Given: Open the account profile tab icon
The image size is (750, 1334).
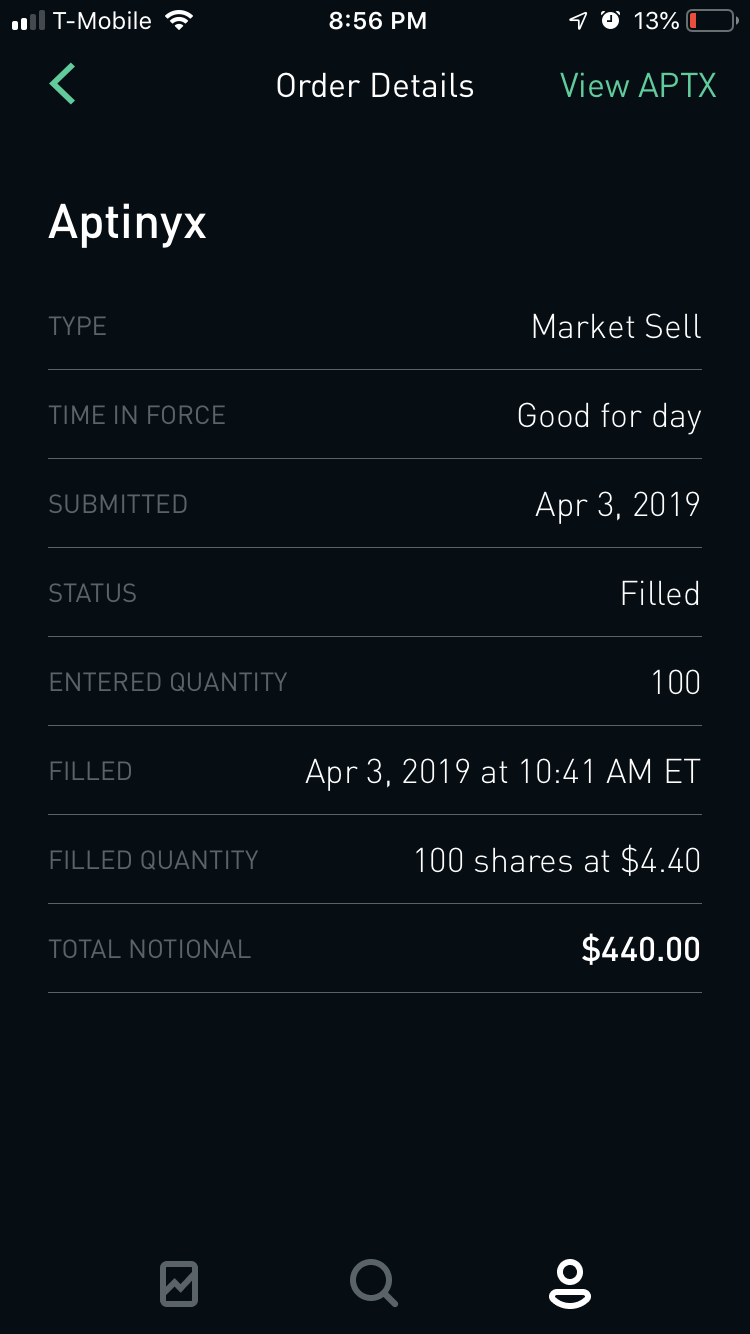Looking at the screenshot, I should (x=569, y=1283).
